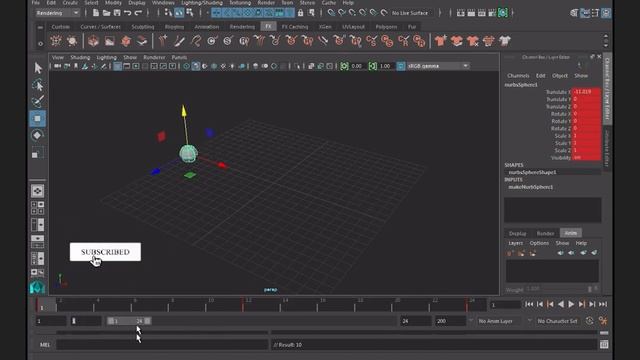The width and height of the screenshot is (640, 360).
Task: Open the layer editor Options menu
Action: click(539, 243)
